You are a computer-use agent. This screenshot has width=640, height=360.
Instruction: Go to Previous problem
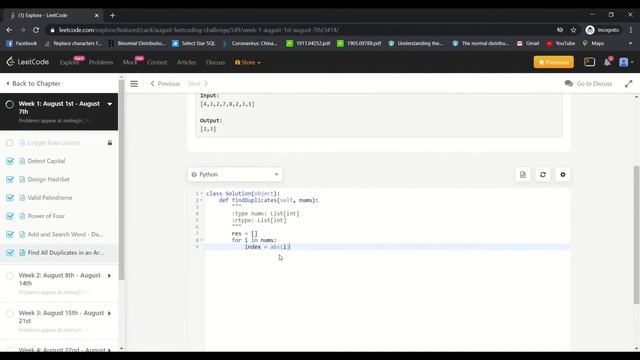(165, 84)
